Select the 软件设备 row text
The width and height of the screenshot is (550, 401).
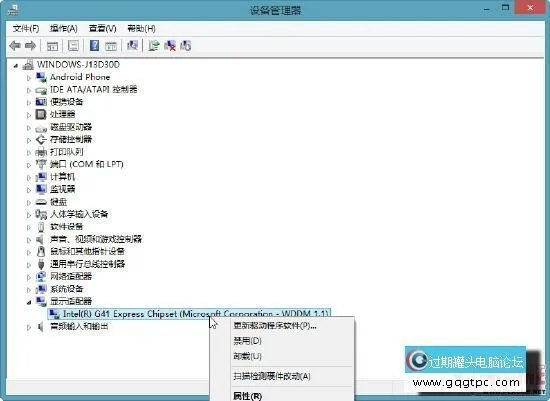[67, 227]
